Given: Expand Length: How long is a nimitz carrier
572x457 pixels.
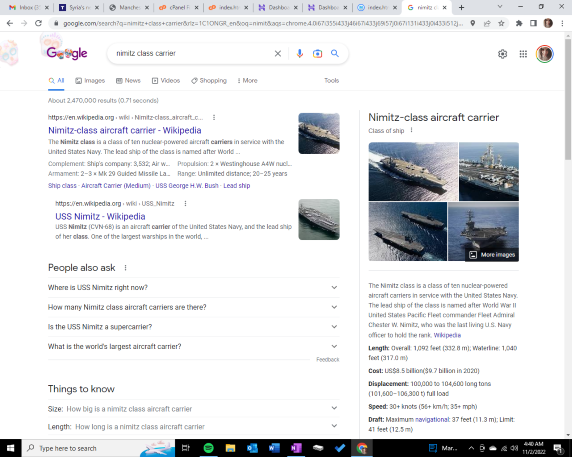Looking at the screenshot, I should (193, 426).
